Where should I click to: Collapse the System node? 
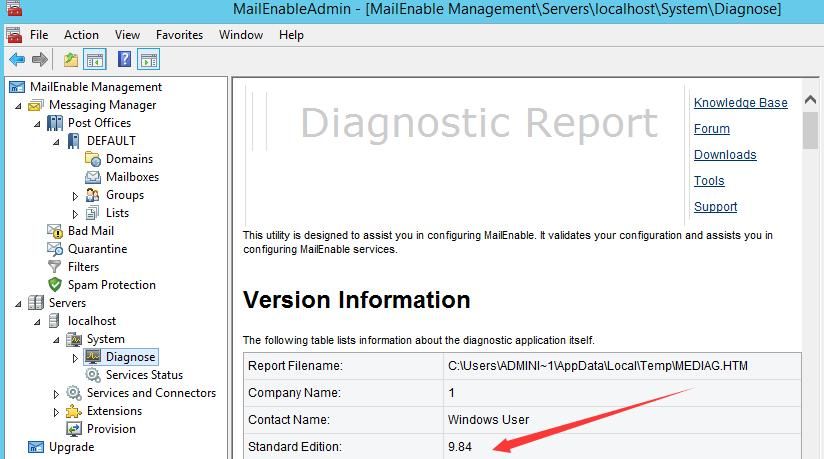pos(56,340)
